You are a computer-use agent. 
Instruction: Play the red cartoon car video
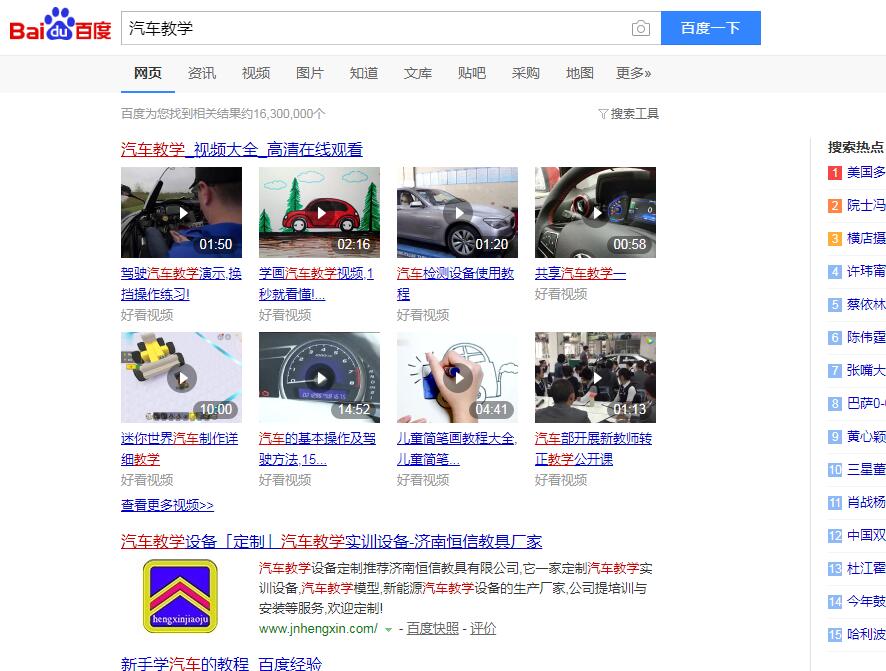pyautogui.click(x=319, y=212)
